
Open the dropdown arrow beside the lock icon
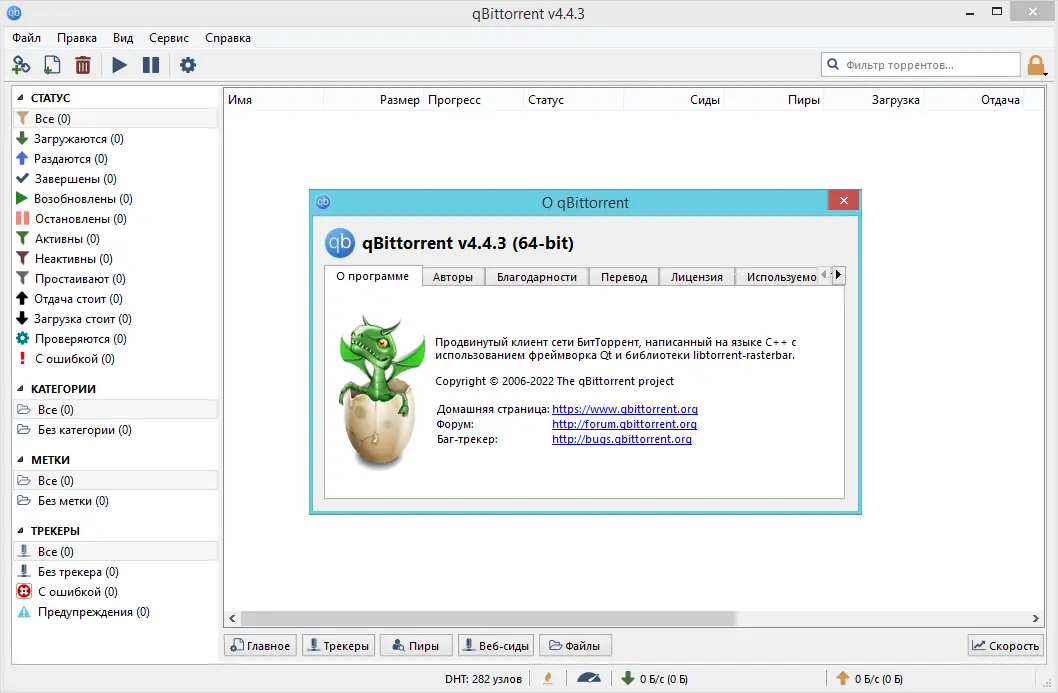pyautogui.click(x=1045, y=73)
